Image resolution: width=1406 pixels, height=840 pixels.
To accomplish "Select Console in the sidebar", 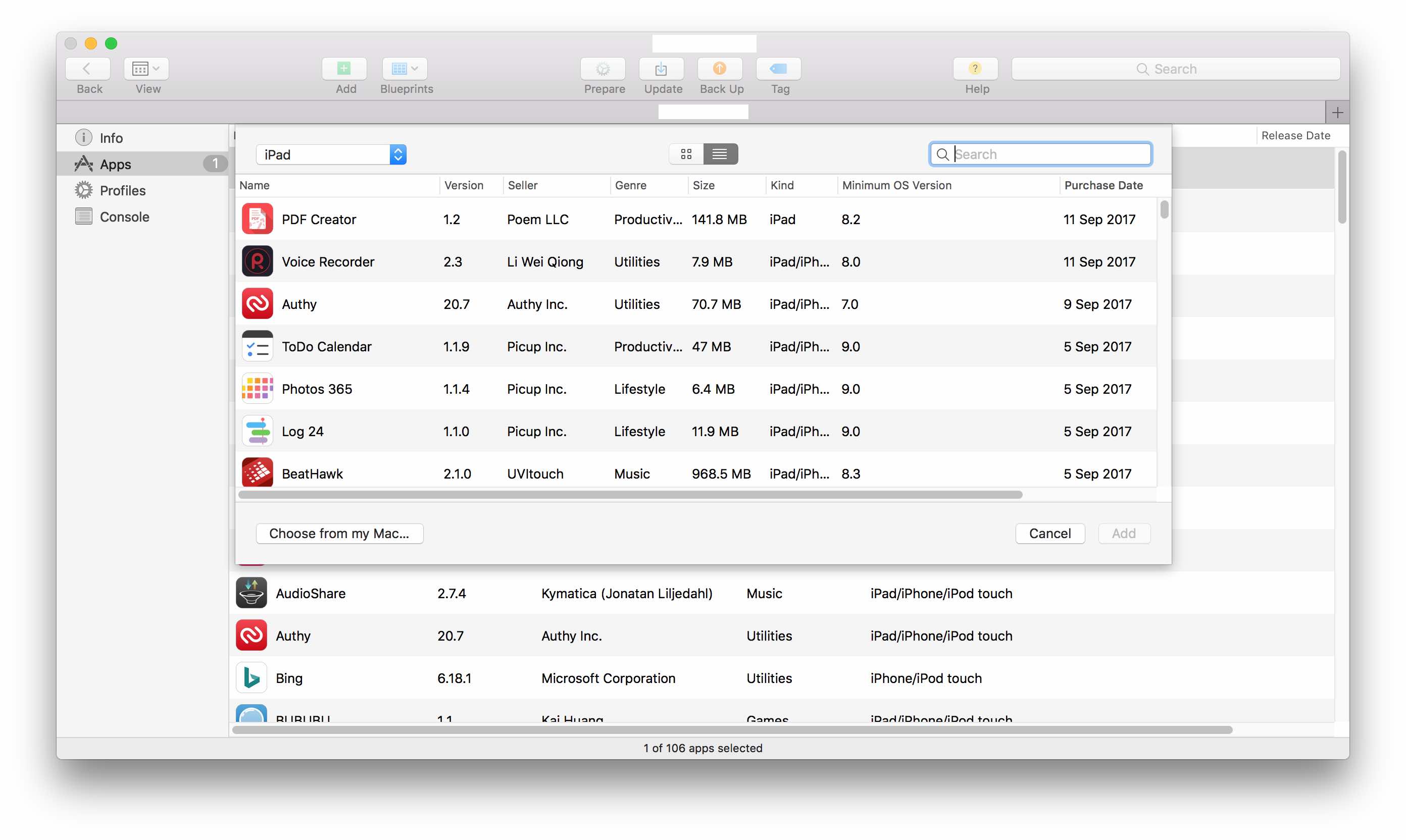I will [143, 217].
